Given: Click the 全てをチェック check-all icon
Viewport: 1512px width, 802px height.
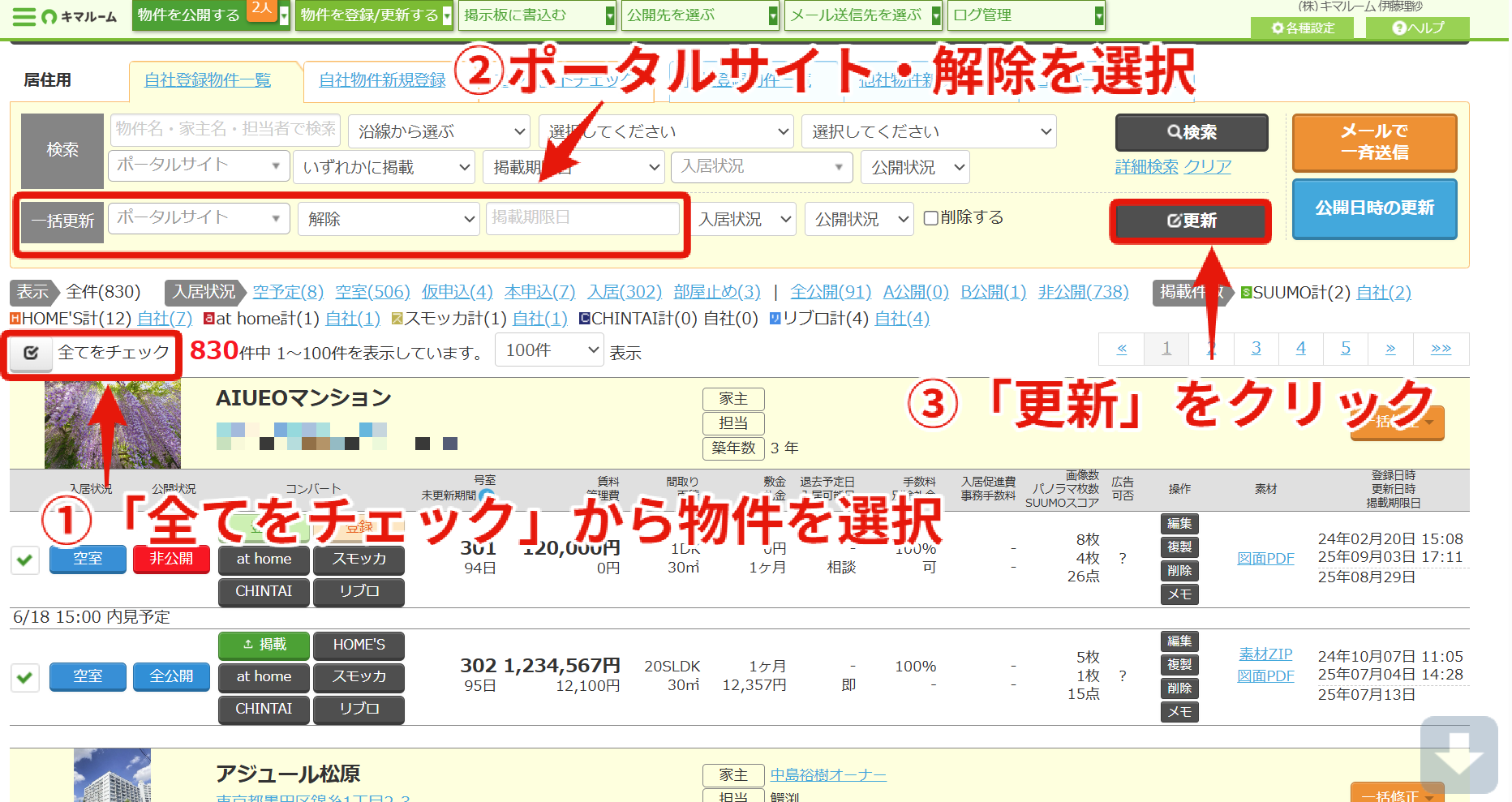Looking at the screenshot, I should point(31,353).
